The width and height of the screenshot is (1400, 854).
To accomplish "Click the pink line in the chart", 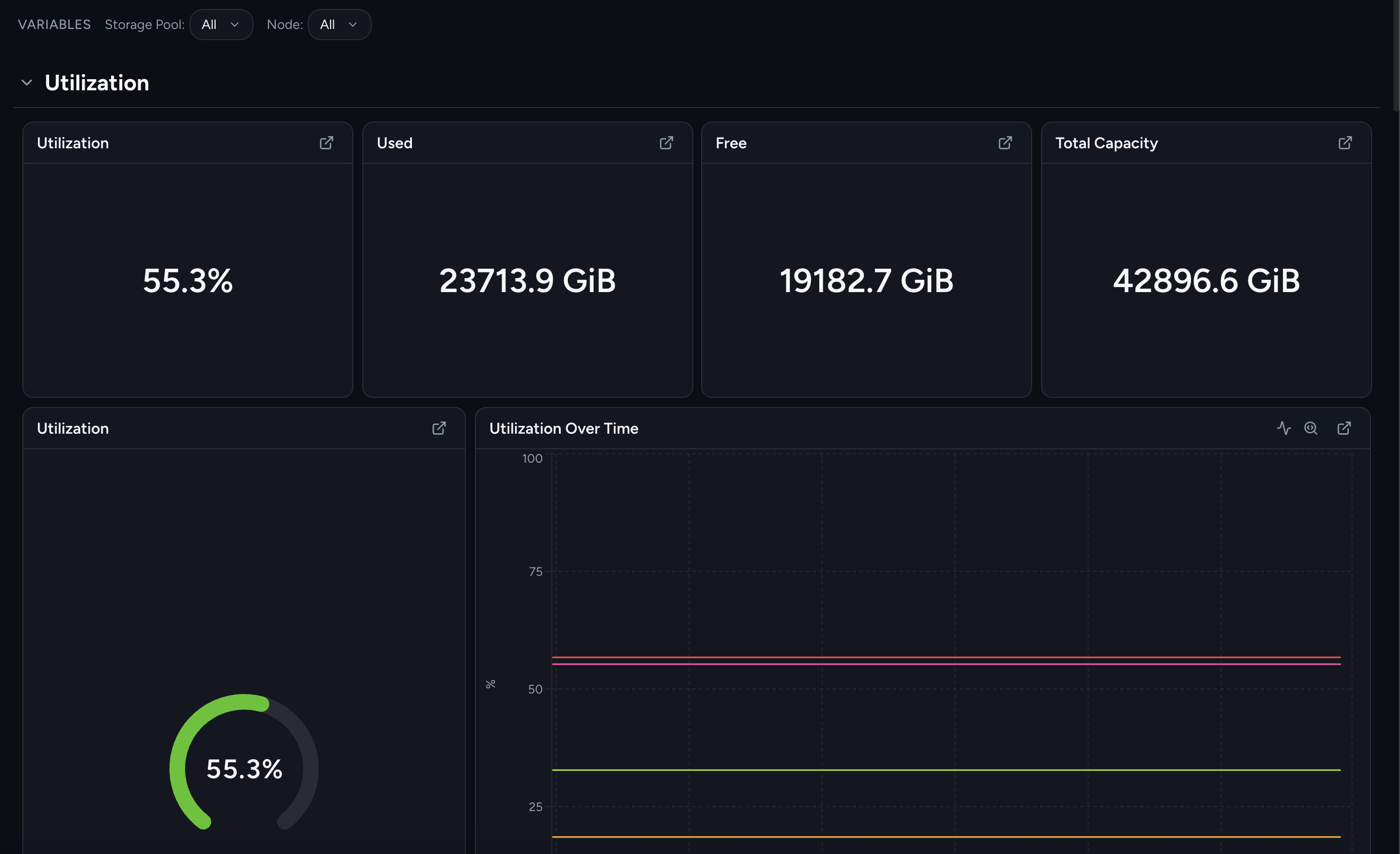I will click(946, 664).
